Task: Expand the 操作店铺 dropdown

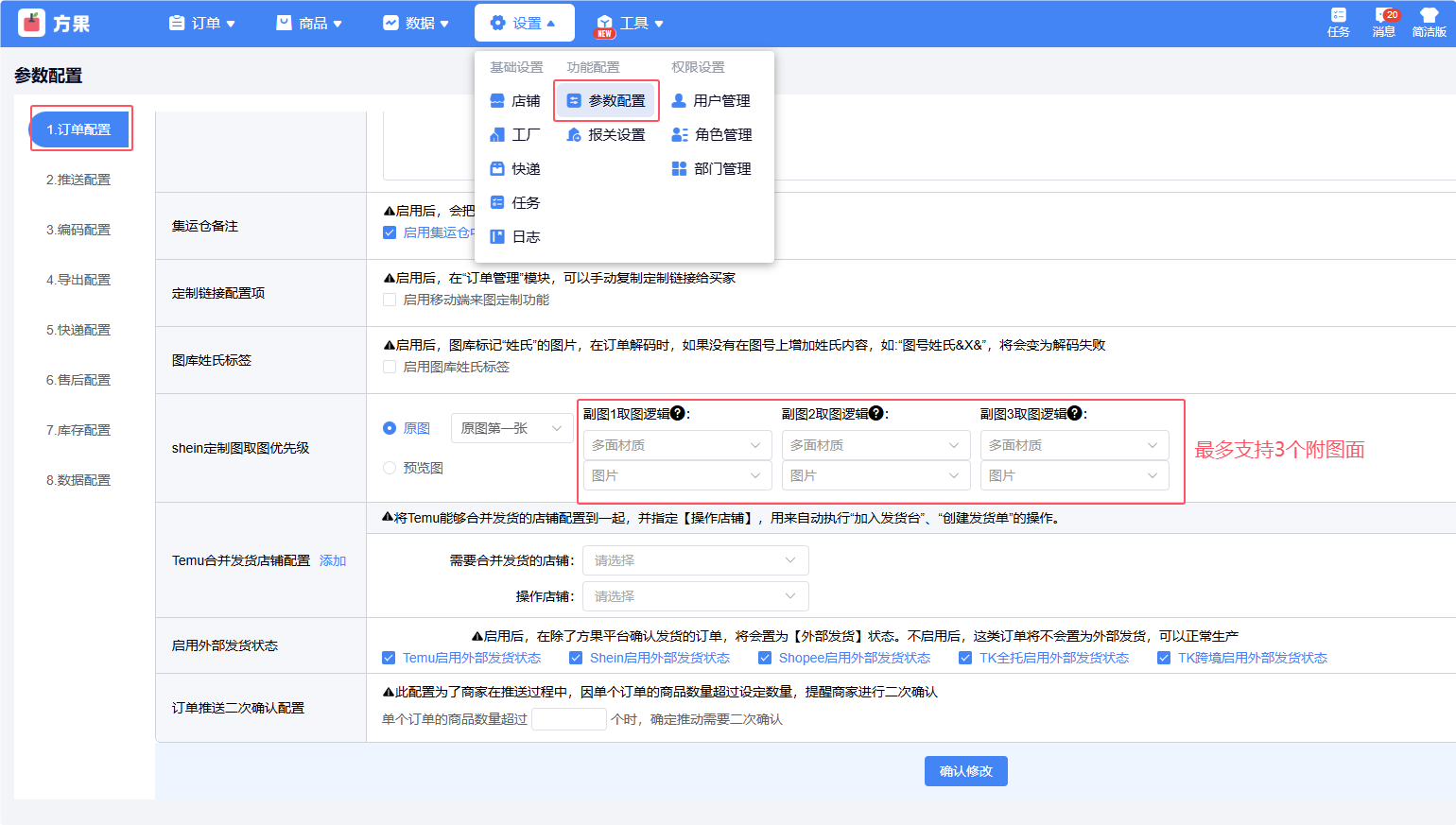Action: click(695, 596)
